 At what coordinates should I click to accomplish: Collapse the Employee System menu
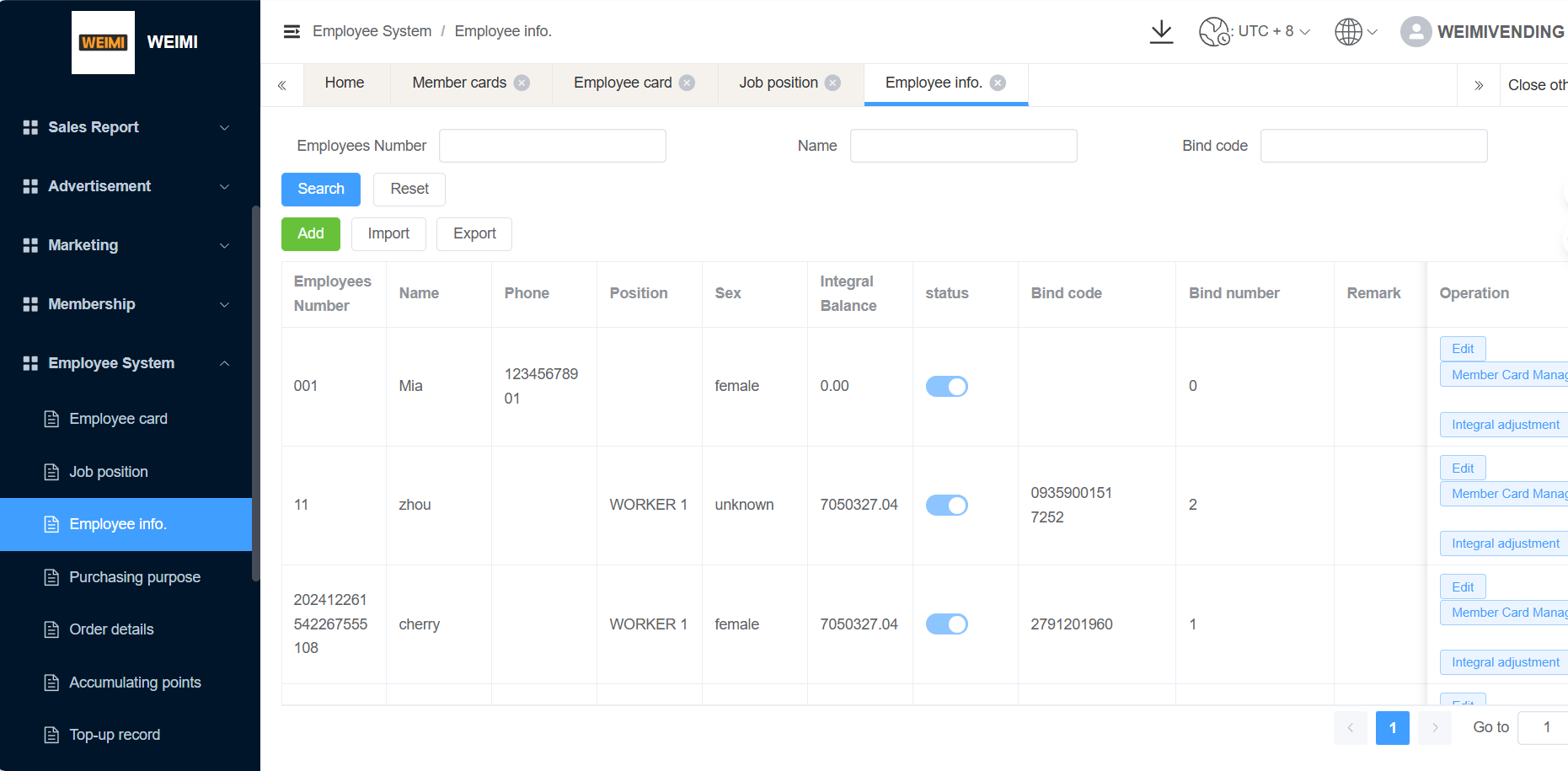(126, 363)
